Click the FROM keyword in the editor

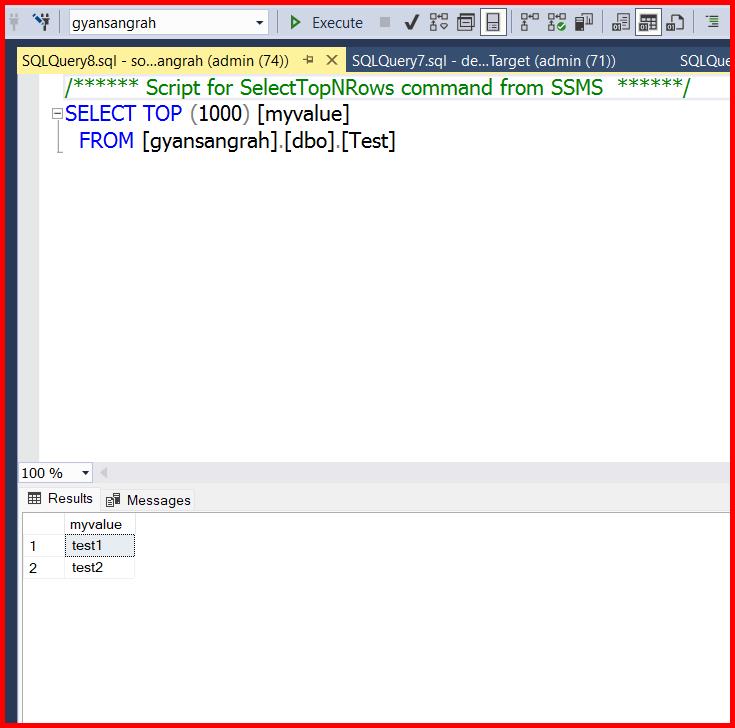click(106, 141)
